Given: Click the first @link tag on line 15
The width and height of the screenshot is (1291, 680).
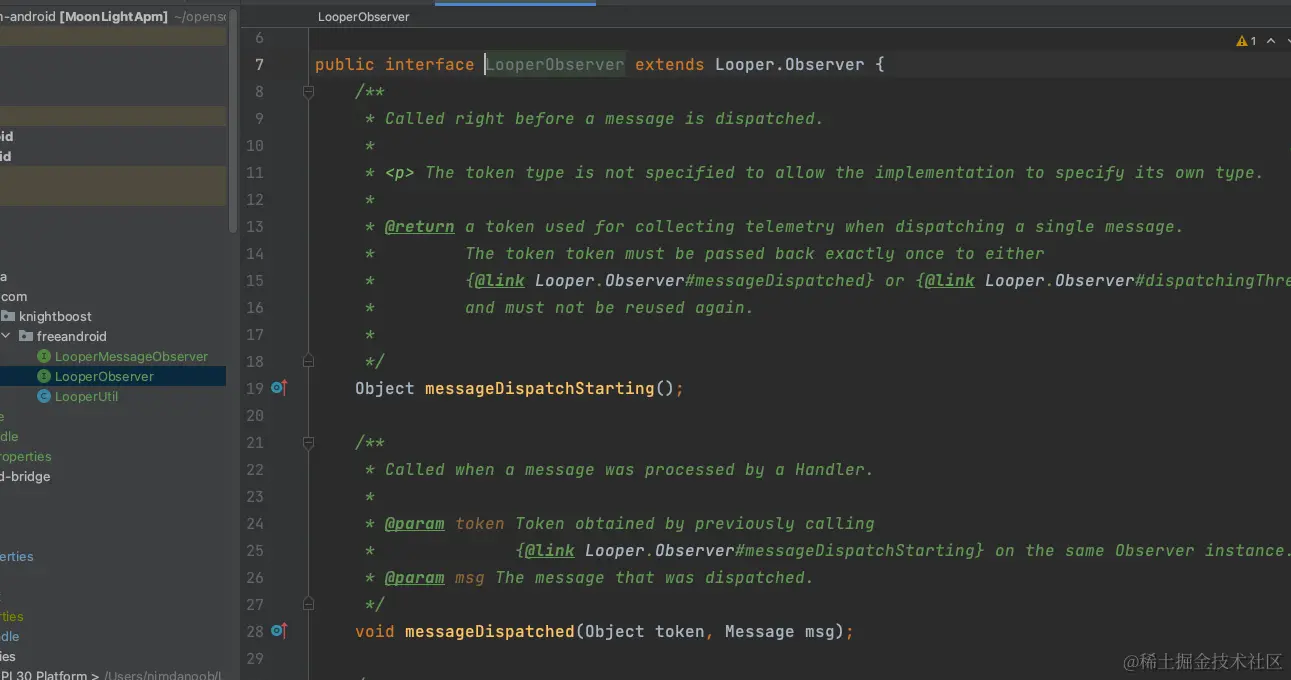Looking at the screenshot, I should (x=500, y=280).
